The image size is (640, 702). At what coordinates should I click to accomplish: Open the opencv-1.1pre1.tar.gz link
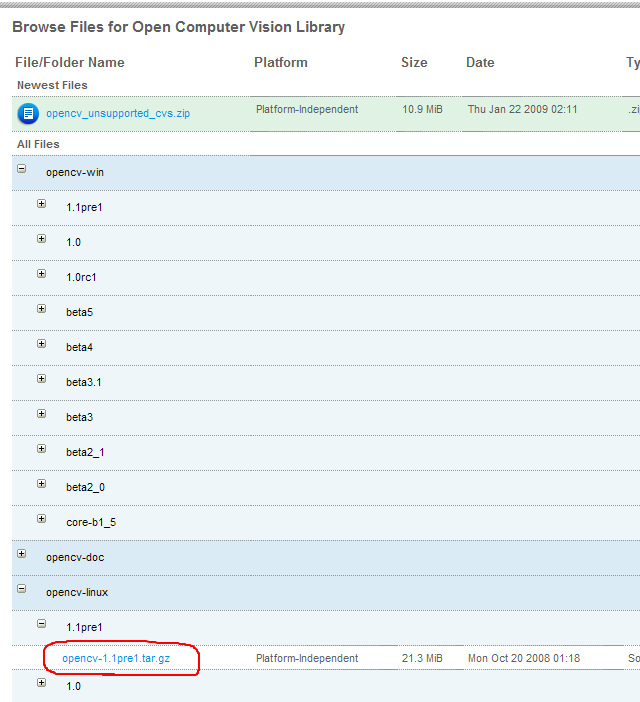pyautogui.click(x=116, y=658)
